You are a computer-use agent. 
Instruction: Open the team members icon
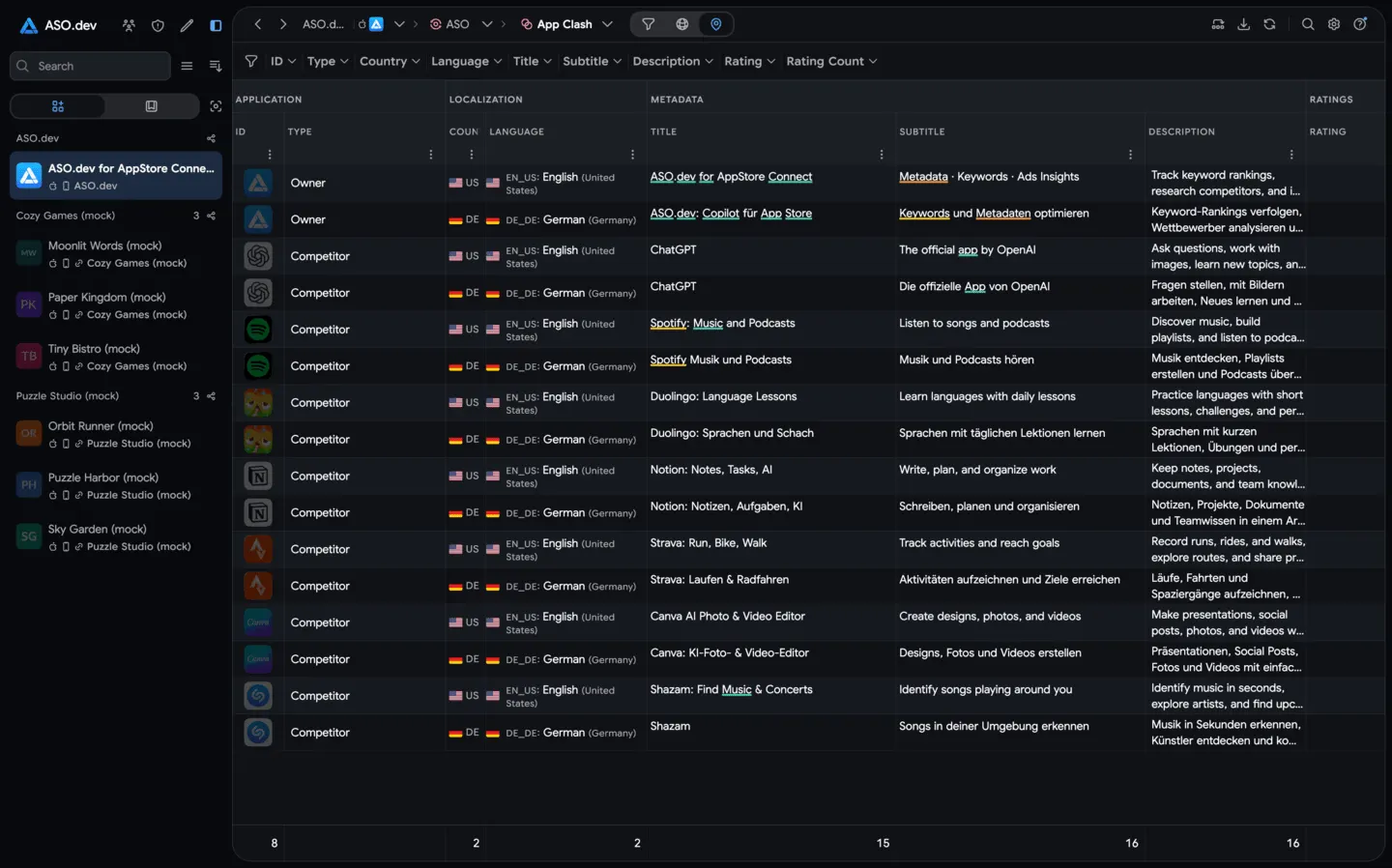[x=129, y=25]
